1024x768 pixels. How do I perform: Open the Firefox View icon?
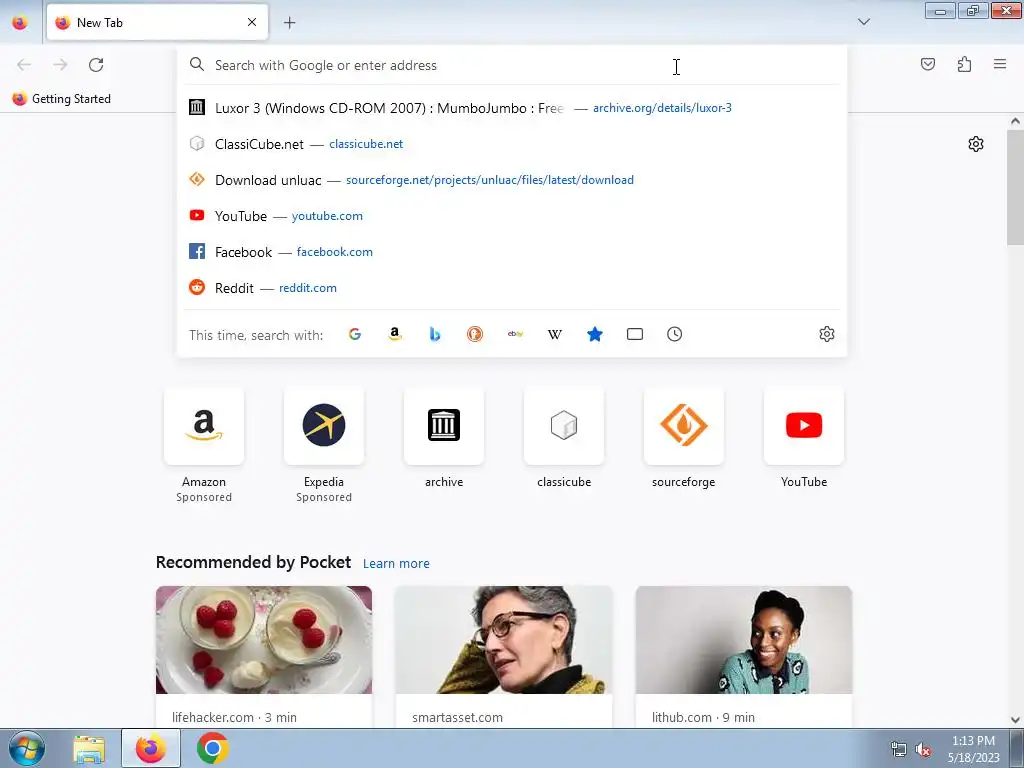[20, 22]
